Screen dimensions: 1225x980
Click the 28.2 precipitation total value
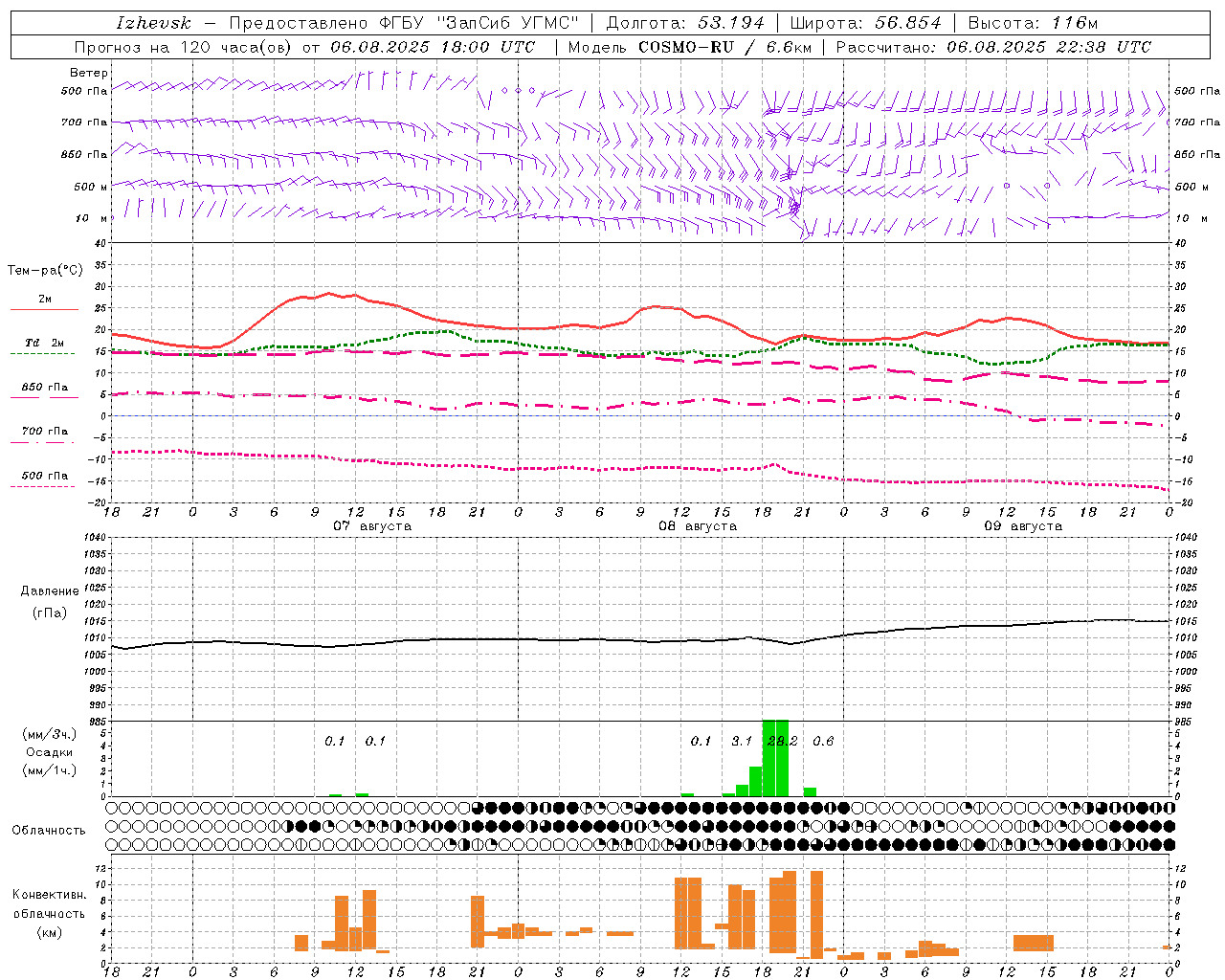pyautogui.click(x=783, y=742)
